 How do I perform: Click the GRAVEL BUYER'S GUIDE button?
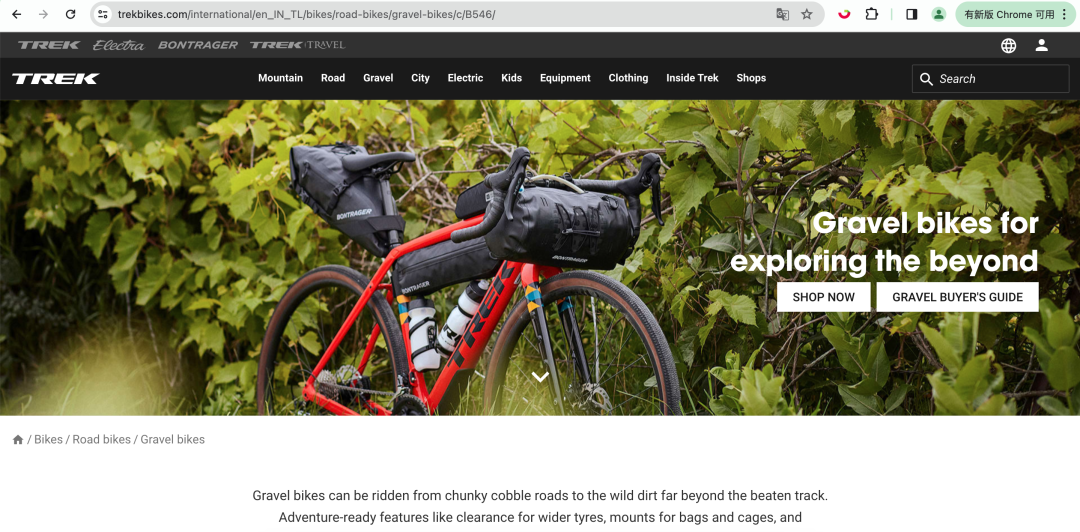[x=957, y=297]
